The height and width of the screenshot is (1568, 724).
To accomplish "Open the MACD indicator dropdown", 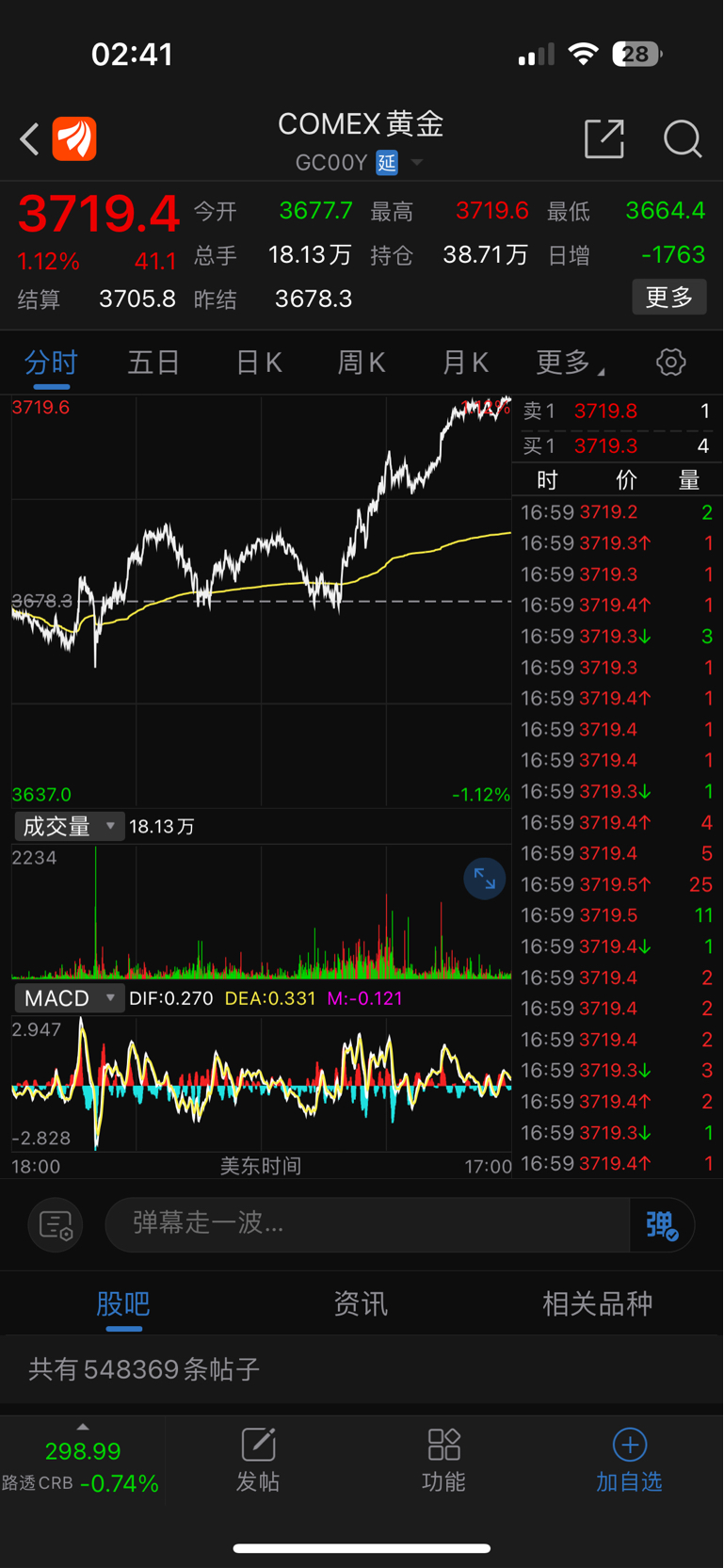I will tap(69, 998).
